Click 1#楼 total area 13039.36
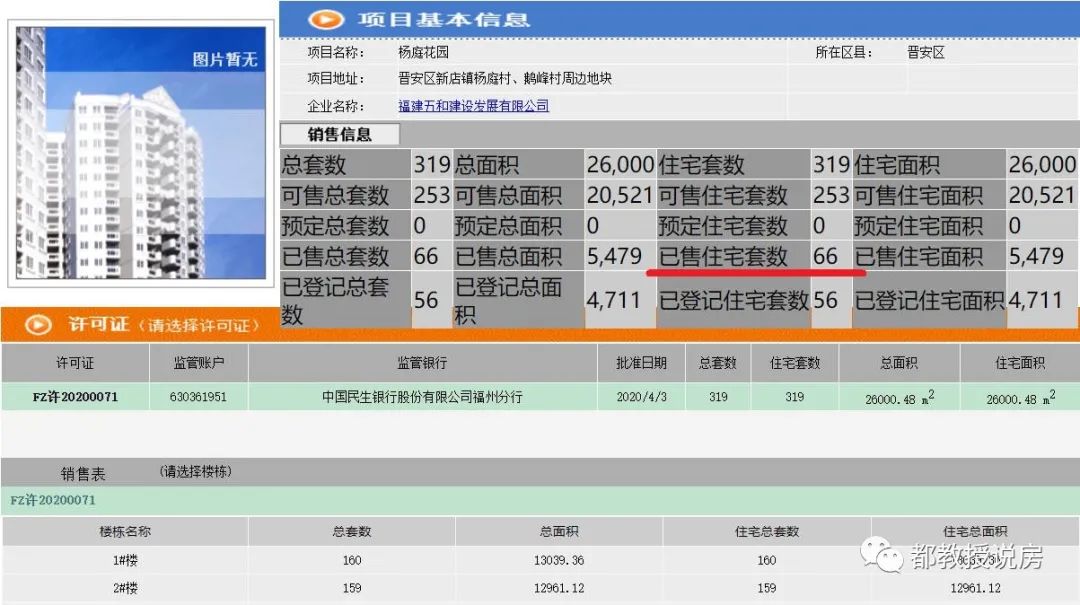1080x605 pixels. point(559,560)
